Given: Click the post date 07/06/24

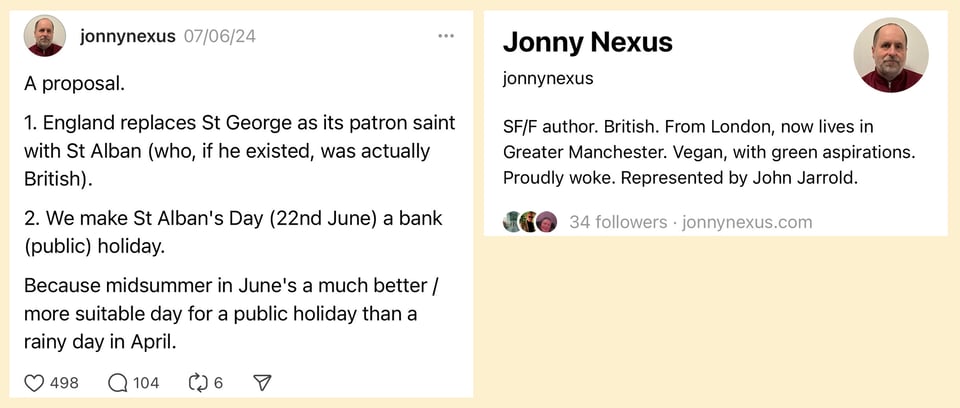Looking at the screenshot, I should [220, 37].
